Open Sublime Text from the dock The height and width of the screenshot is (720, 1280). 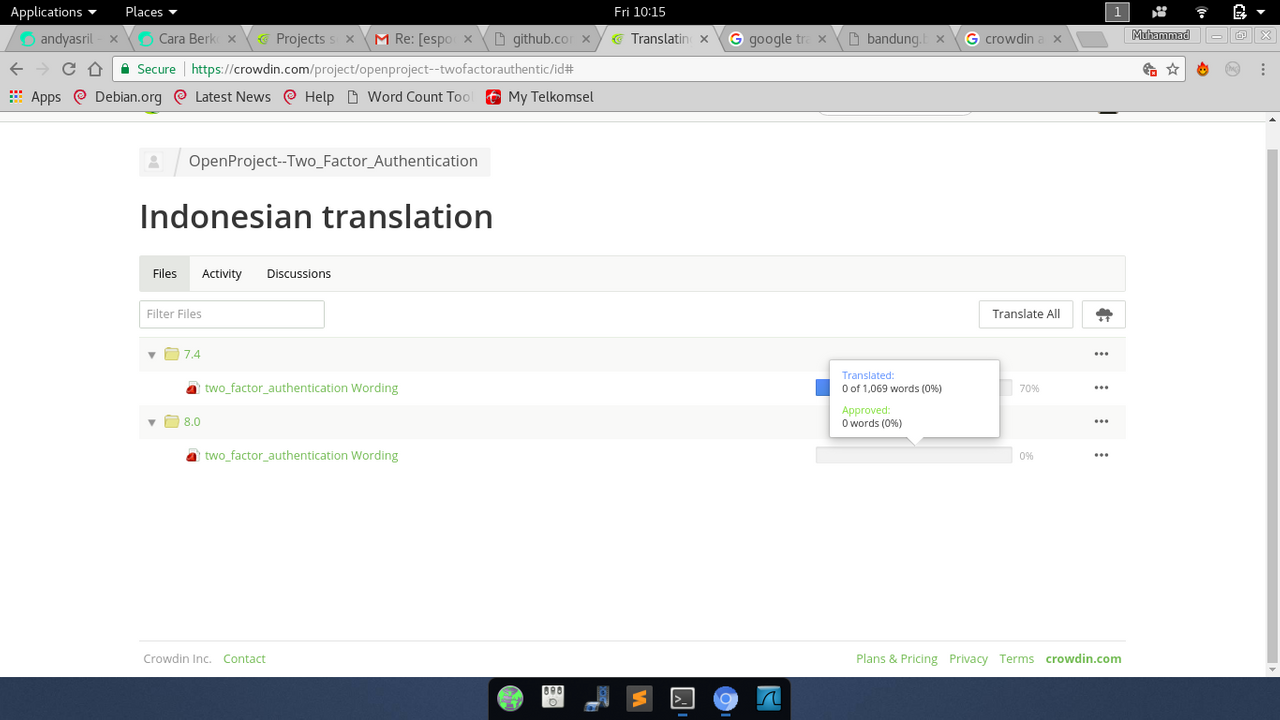point(640,698)
